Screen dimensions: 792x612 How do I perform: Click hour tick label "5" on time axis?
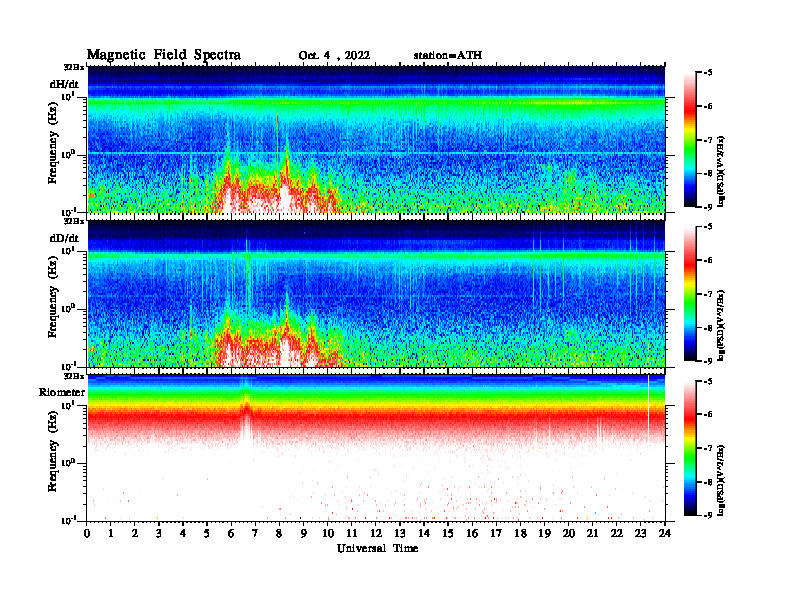pyautogui.click(x=207, y=533)
